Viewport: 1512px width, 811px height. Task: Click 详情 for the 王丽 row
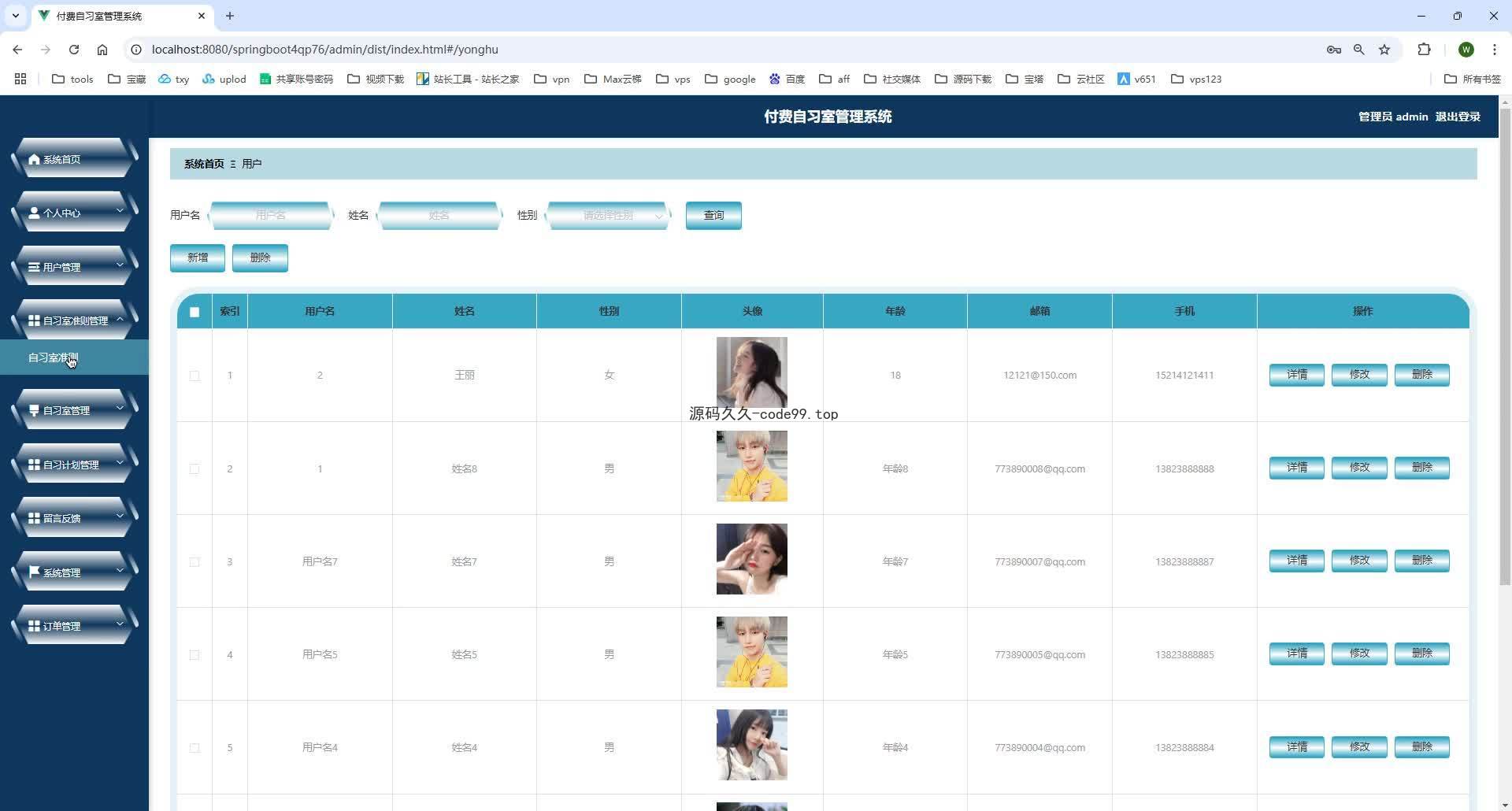pyautogui.click(x=1296, y=375)
